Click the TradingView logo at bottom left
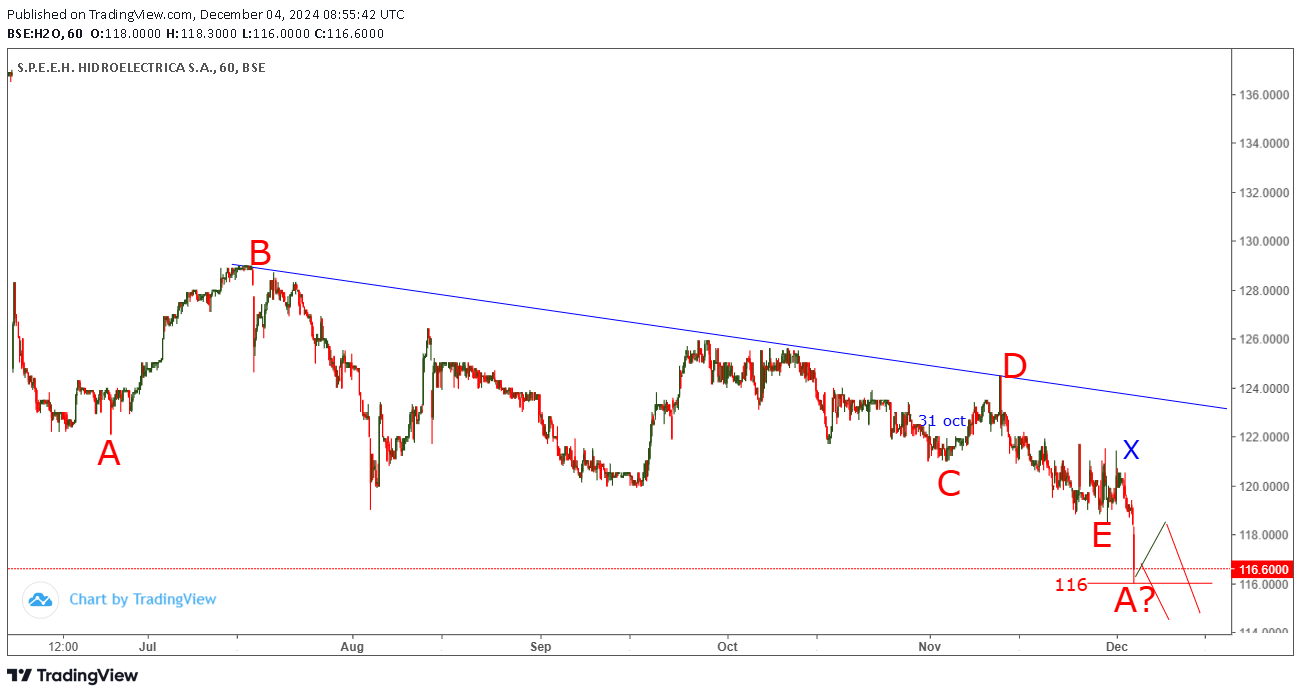The image size is (1301, 696). (x=72, y=676)
